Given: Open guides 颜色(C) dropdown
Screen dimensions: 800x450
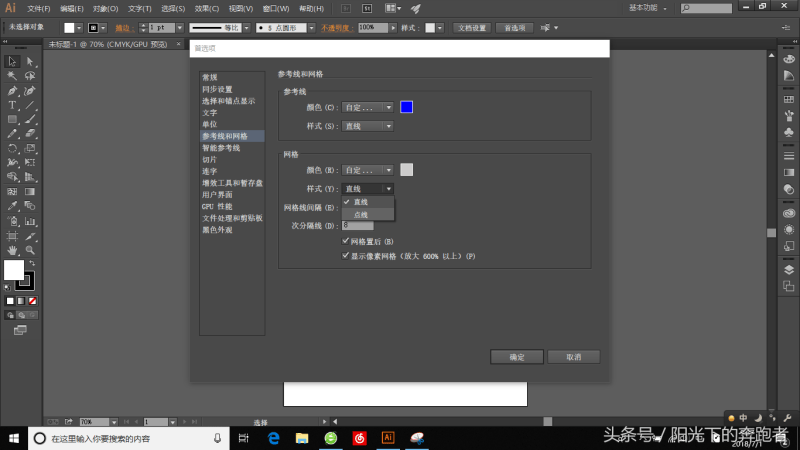Looking at the screenshot, I should pyautogui.click(x=367, y=108).
